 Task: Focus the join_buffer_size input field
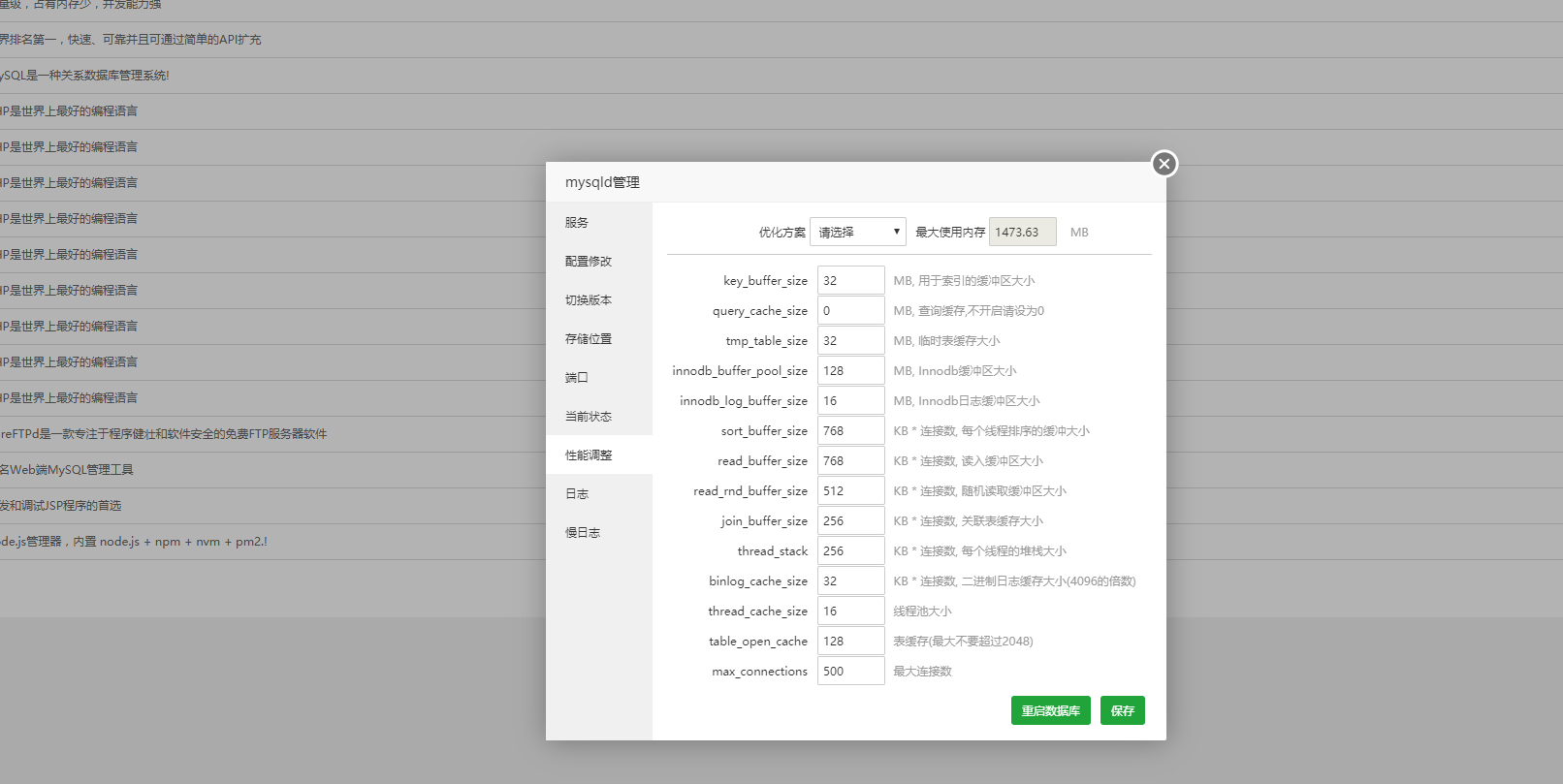[x=851, y=520]
